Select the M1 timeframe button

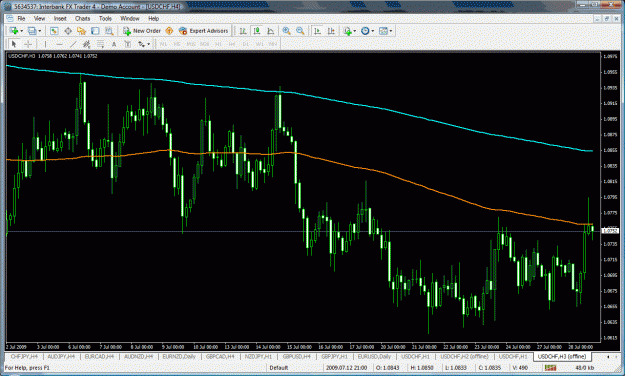tap(163, 44)
